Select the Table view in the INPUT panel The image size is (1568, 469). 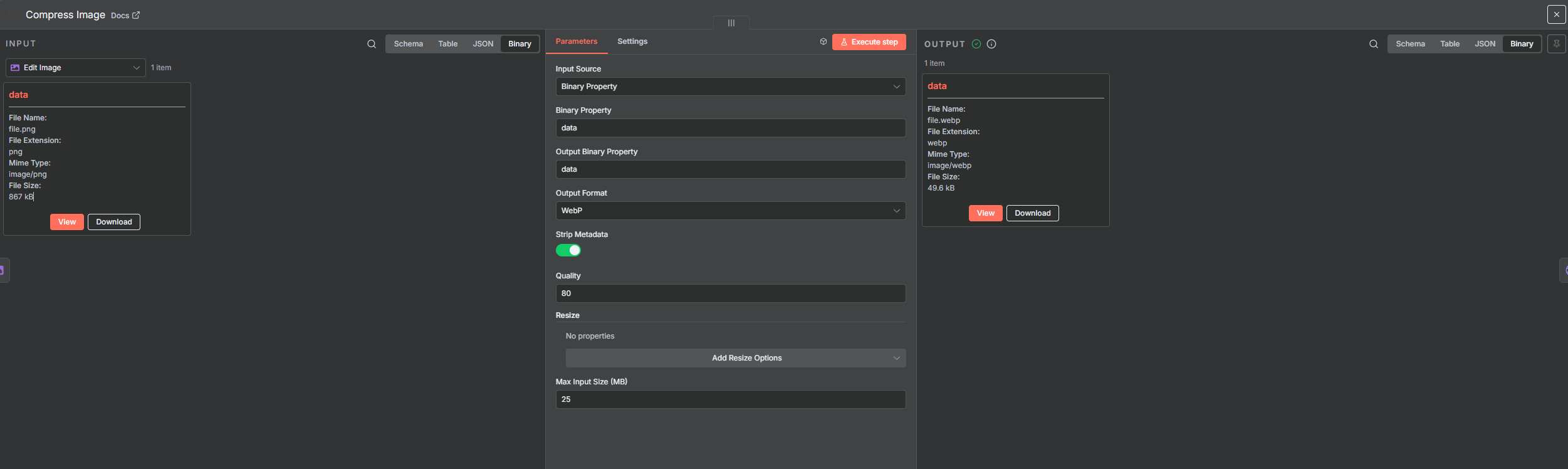(x=448, y=44)
